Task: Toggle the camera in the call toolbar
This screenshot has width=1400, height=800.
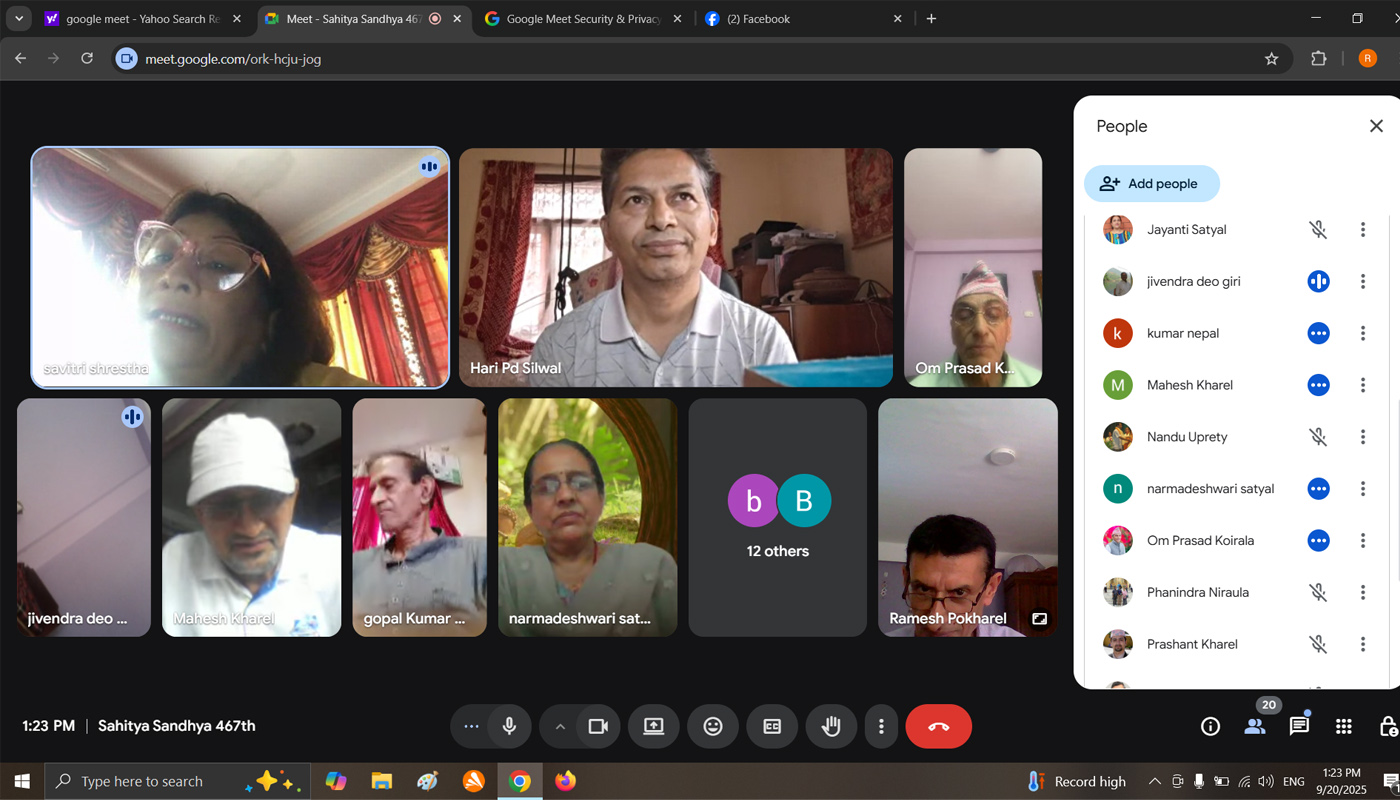Action: [x=598, y=727]
